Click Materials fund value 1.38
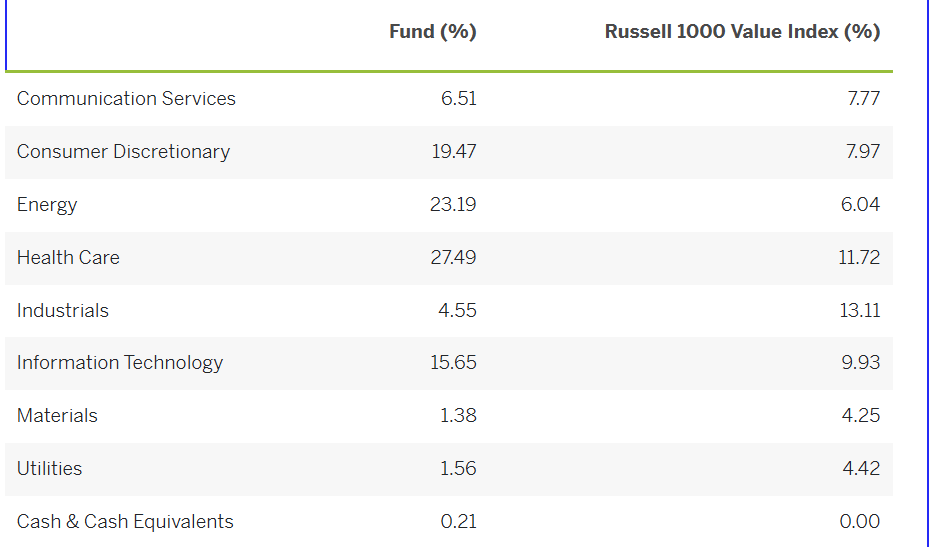Image resolution: width=930 pixels, height=547 pixels. pos(458,416)
